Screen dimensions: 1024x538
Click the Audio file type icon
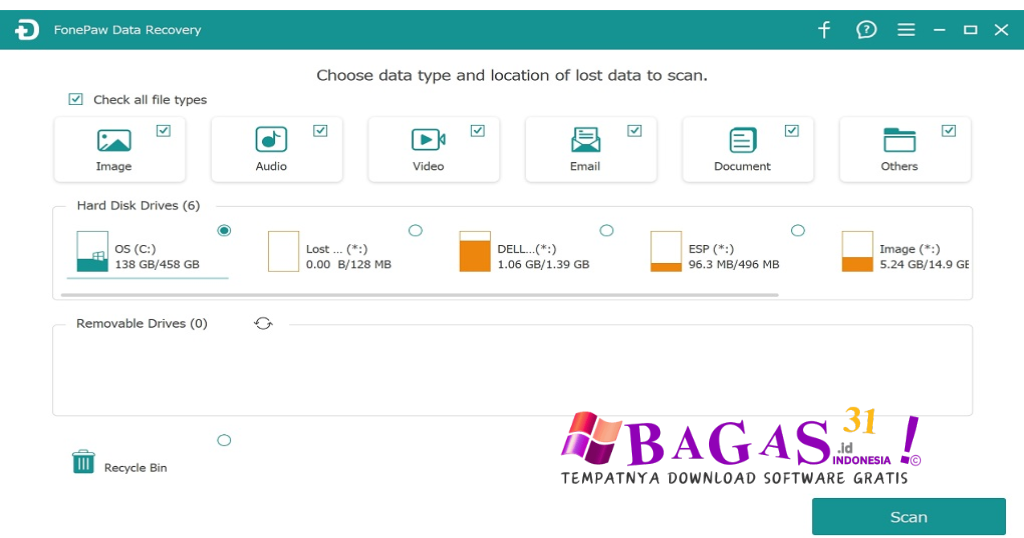pyautogui.click(x=271, y=140)
